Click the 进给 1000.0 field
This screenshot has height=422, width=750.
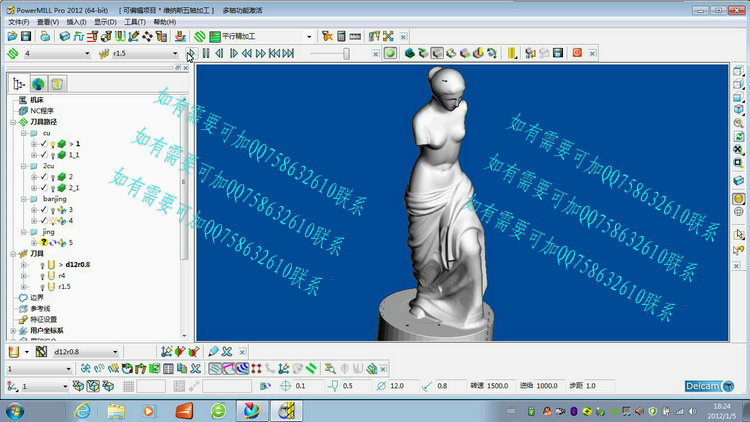coord(548,386)
